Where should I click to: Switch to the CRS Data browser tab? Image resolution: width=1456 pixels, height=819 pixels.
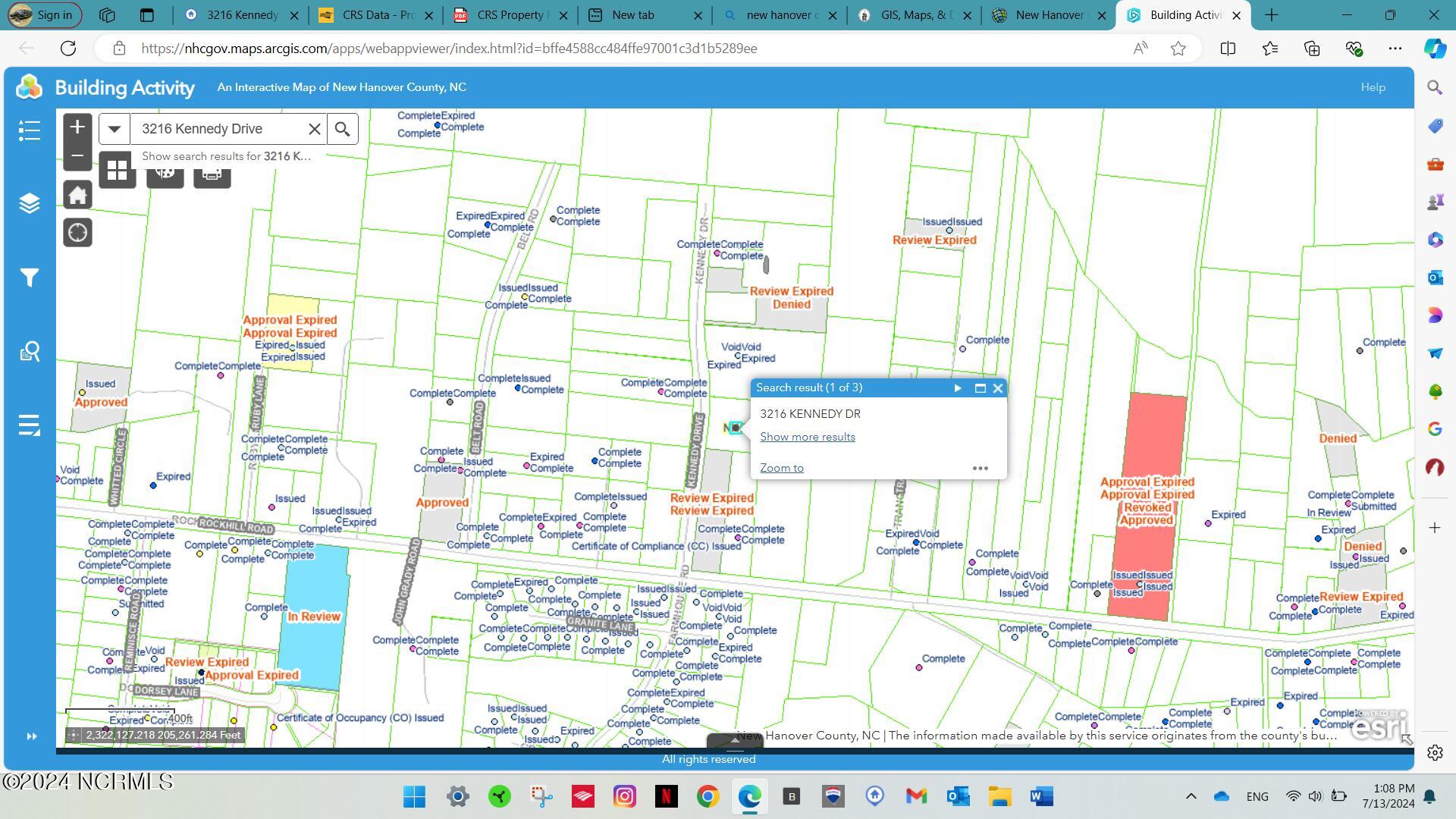(376, 14)
